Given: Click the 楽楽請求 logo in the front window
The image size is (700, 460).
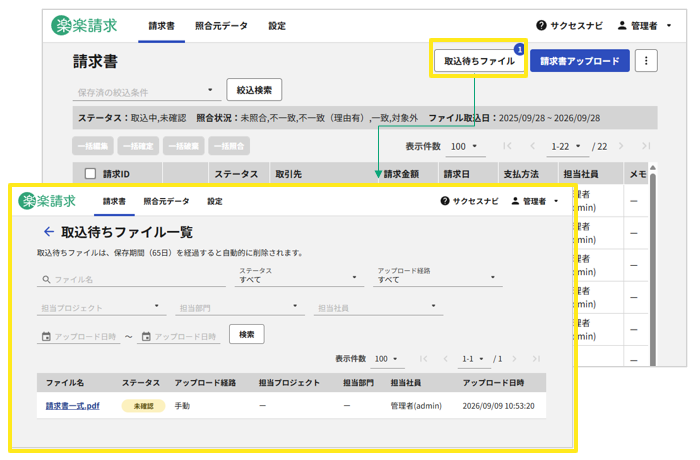Looking at the screenshot, I should (47, 201).
